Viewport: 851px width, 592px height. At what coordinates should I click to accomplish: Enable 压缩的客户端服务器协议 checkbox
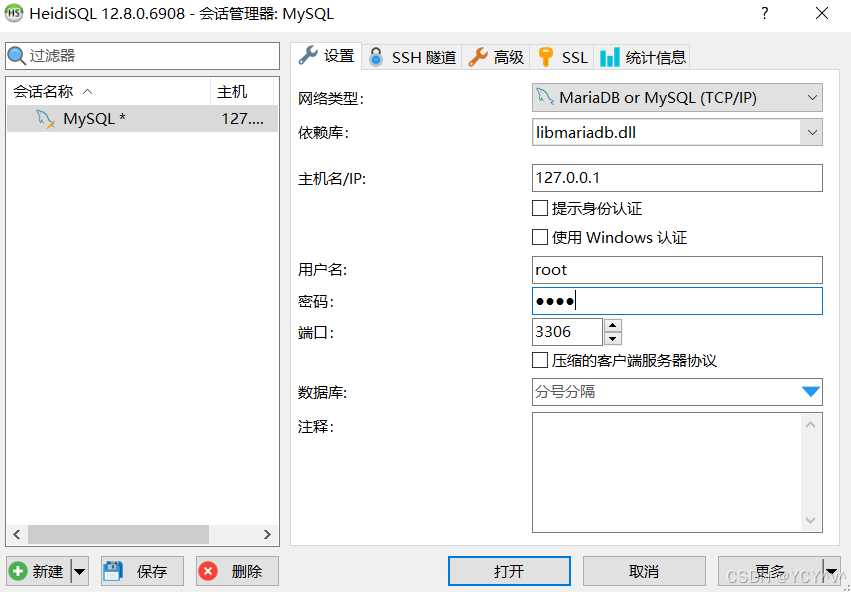539,360
